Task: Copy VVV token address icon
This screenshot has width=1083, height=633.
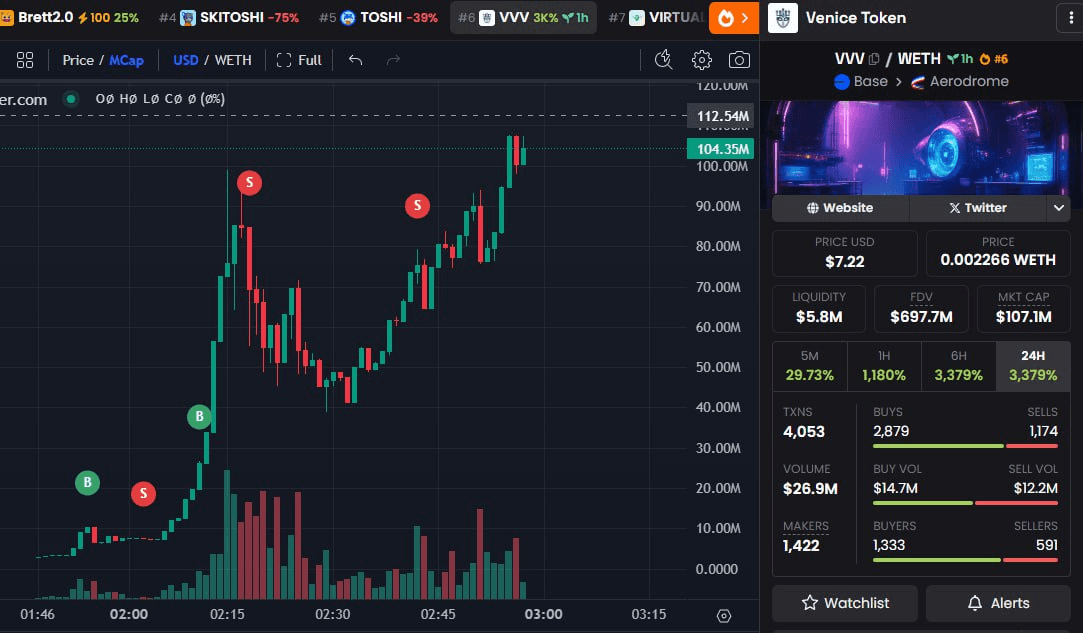Action: (874, 59)
